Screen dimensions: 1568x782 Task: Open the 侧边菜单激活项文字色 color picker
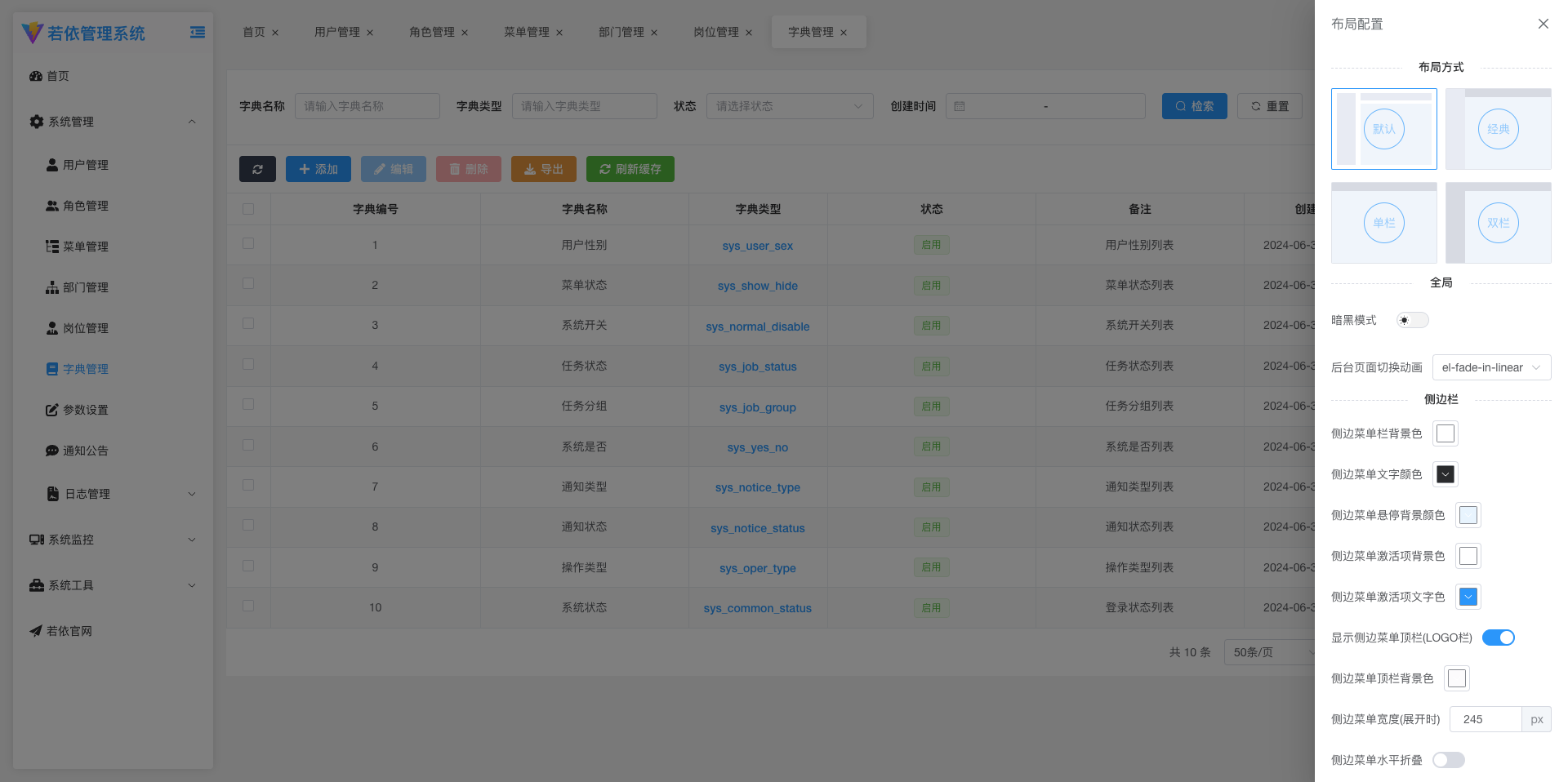[x=1468, y=597]
